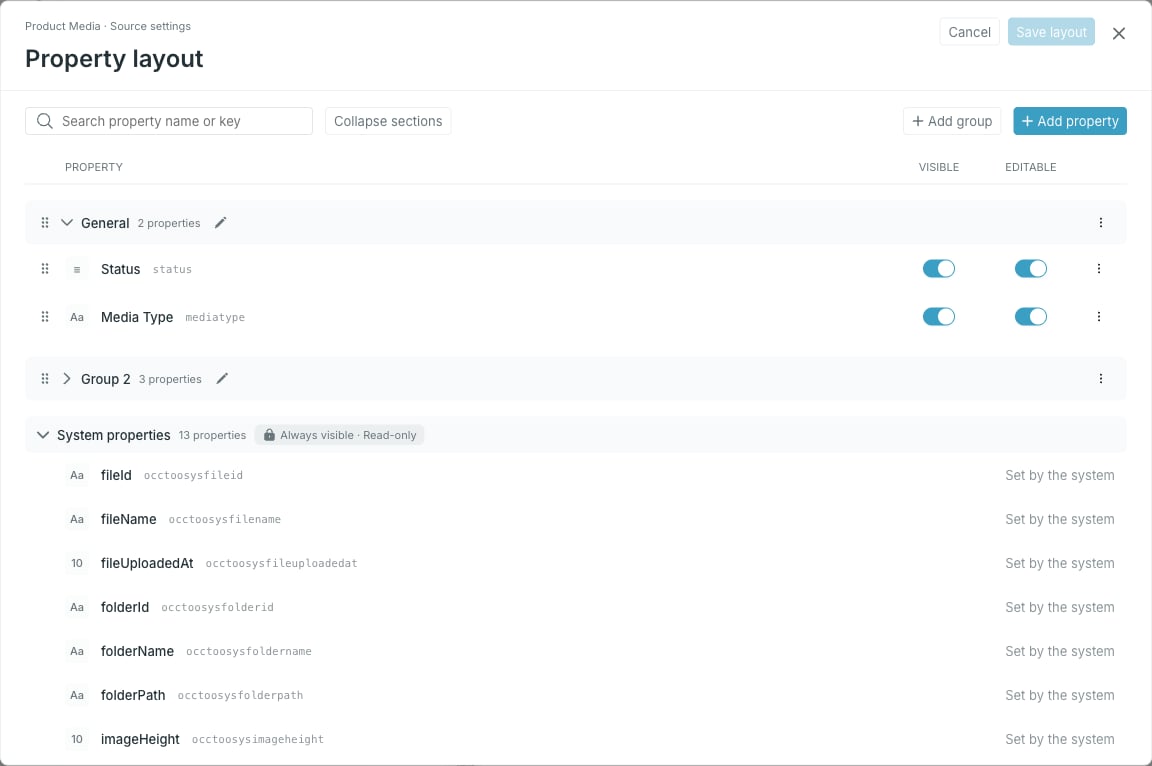Image resolution: width=1152 pixels, height=766 pixels.
Task: Click the Status property type icon
Action: click(x=77, y=270)
